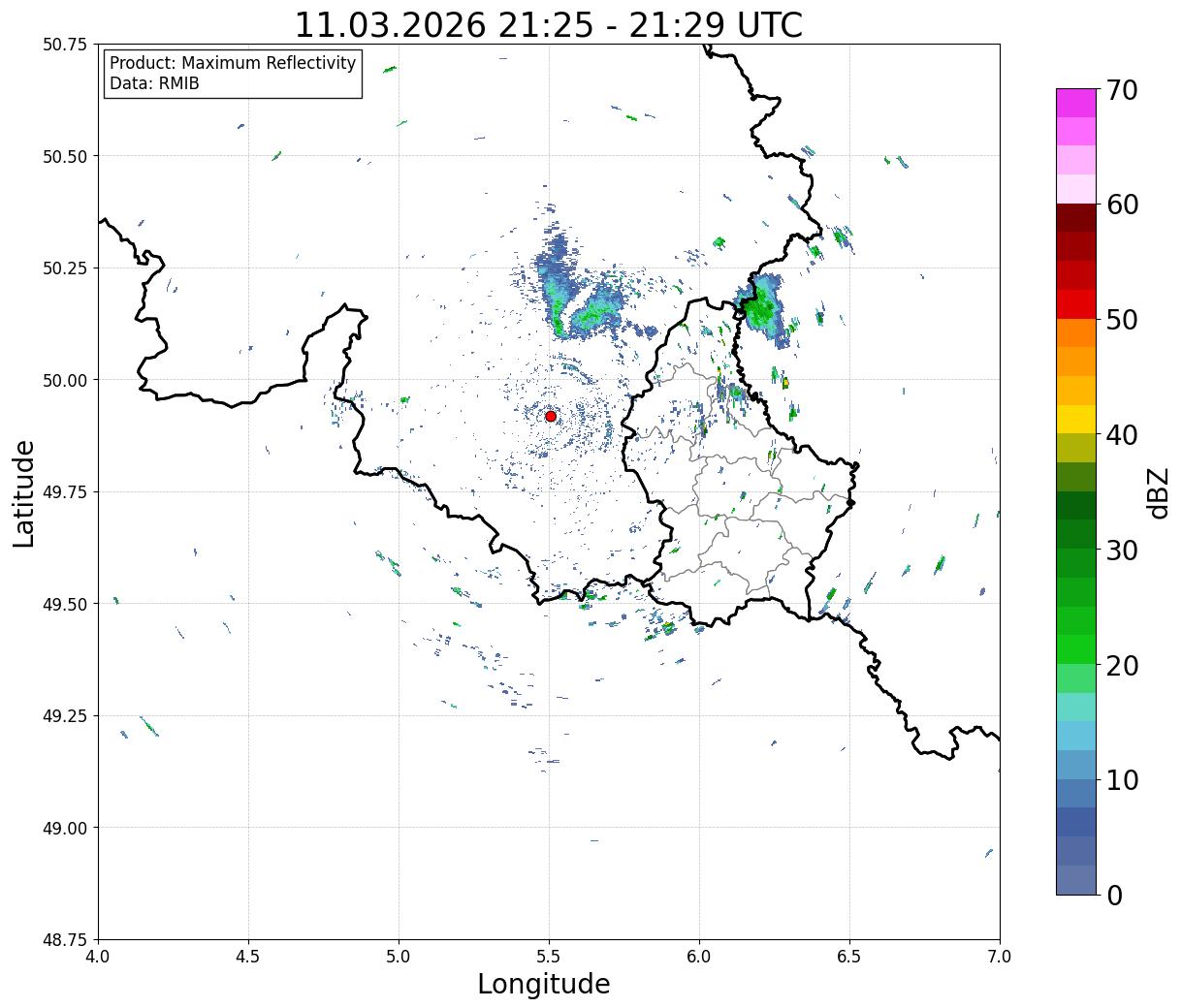
Task: Click the 0 tick label on colorbar
Action: [1114, 896]
